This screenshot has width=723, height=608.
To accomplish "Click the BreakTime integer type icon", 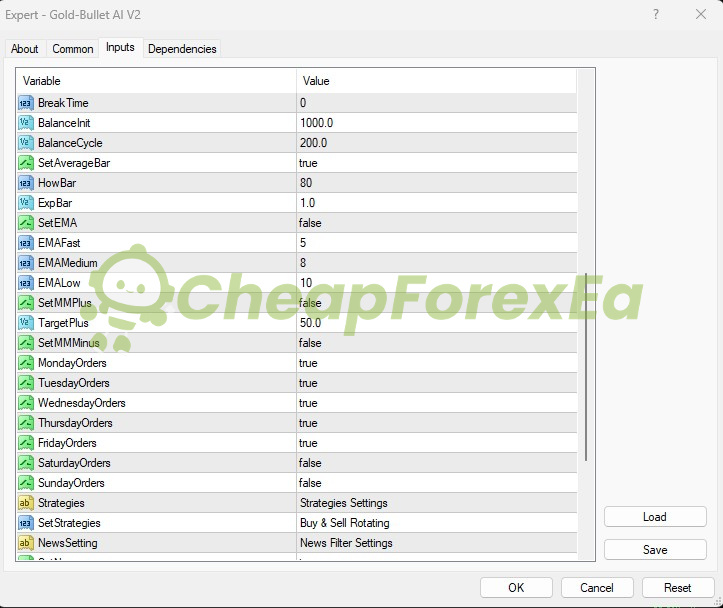I will tap(26, 103).
